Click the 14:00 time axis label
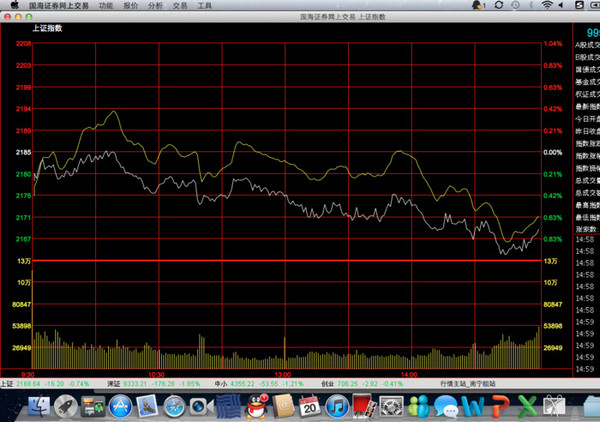 409,375
